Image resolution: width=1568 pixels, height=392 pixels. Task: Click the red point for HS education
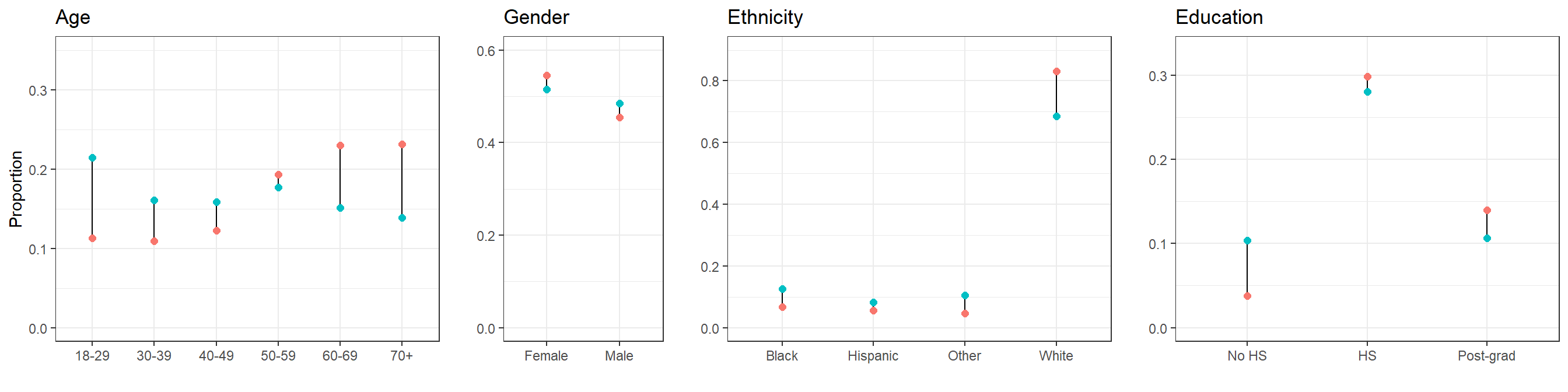coord(1367,78)
